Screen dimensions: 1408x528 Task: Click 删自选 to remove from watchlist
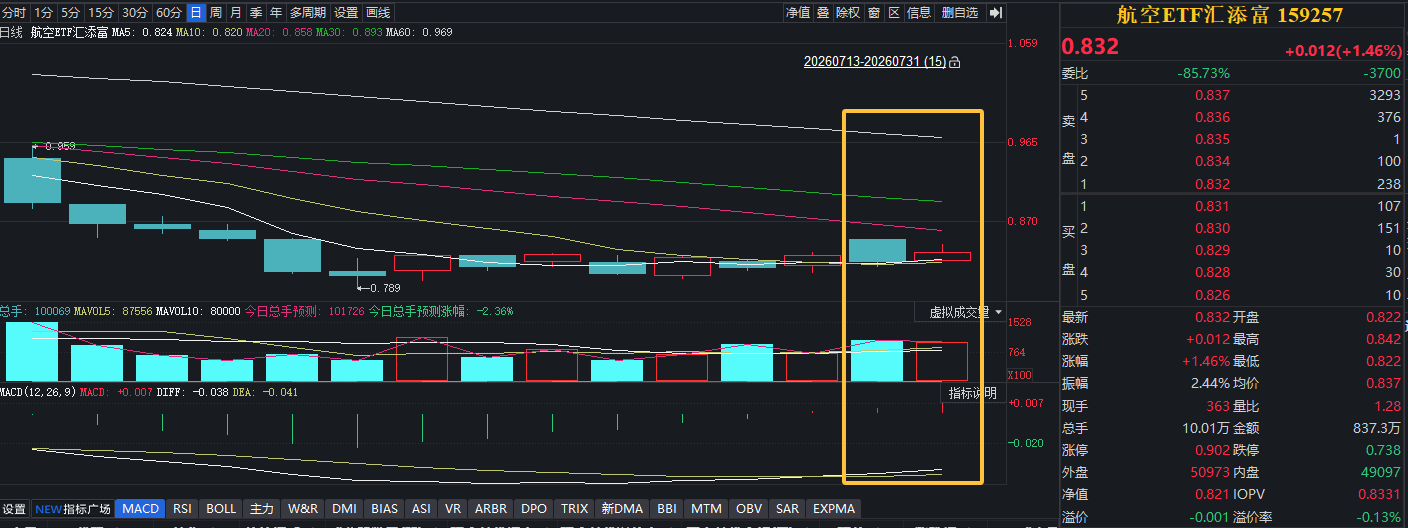(x=960, y=13)
